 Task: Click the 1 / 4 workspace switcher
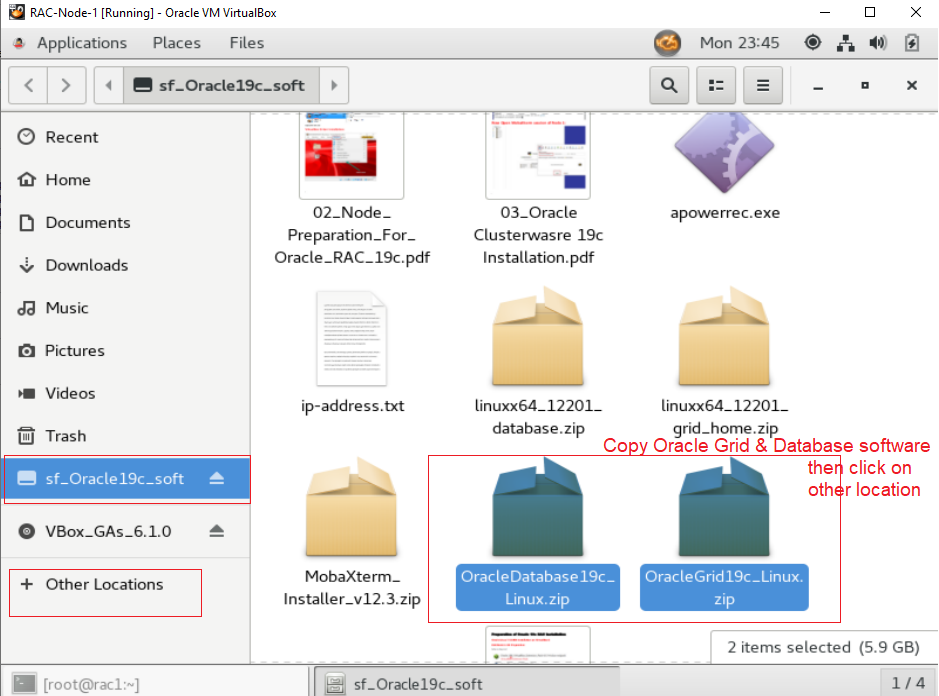click(908, 683)
